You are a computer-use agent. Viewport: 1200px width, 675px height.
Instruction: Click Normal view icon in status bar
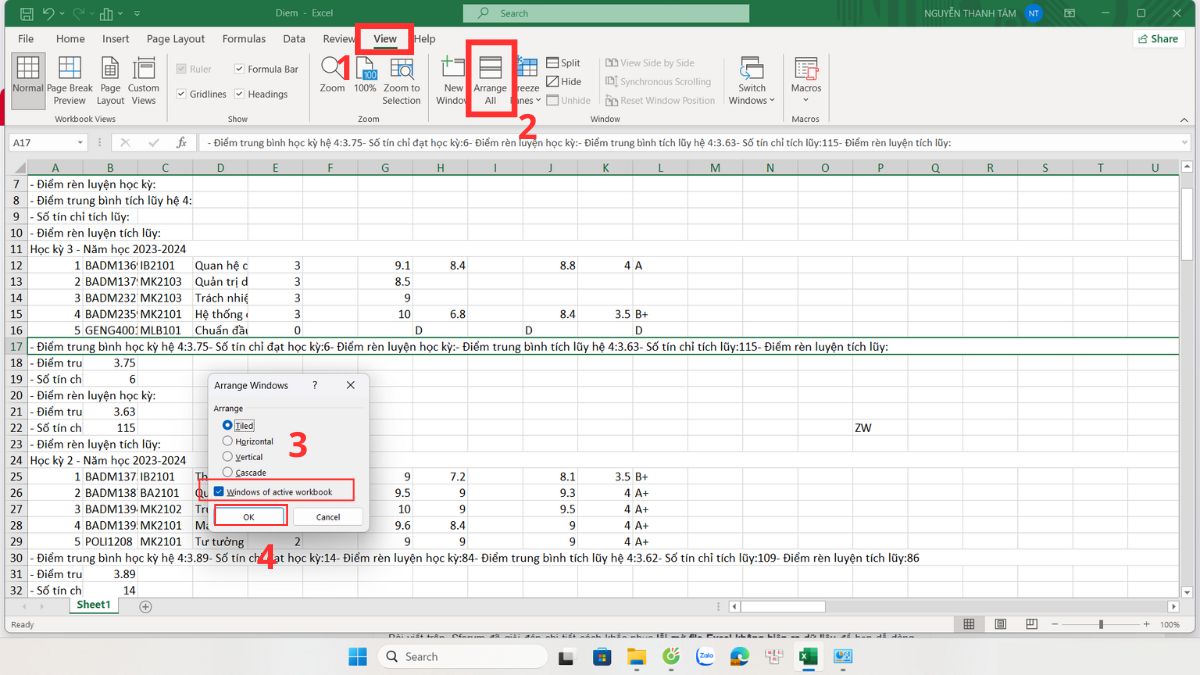(x=969, y=624)
